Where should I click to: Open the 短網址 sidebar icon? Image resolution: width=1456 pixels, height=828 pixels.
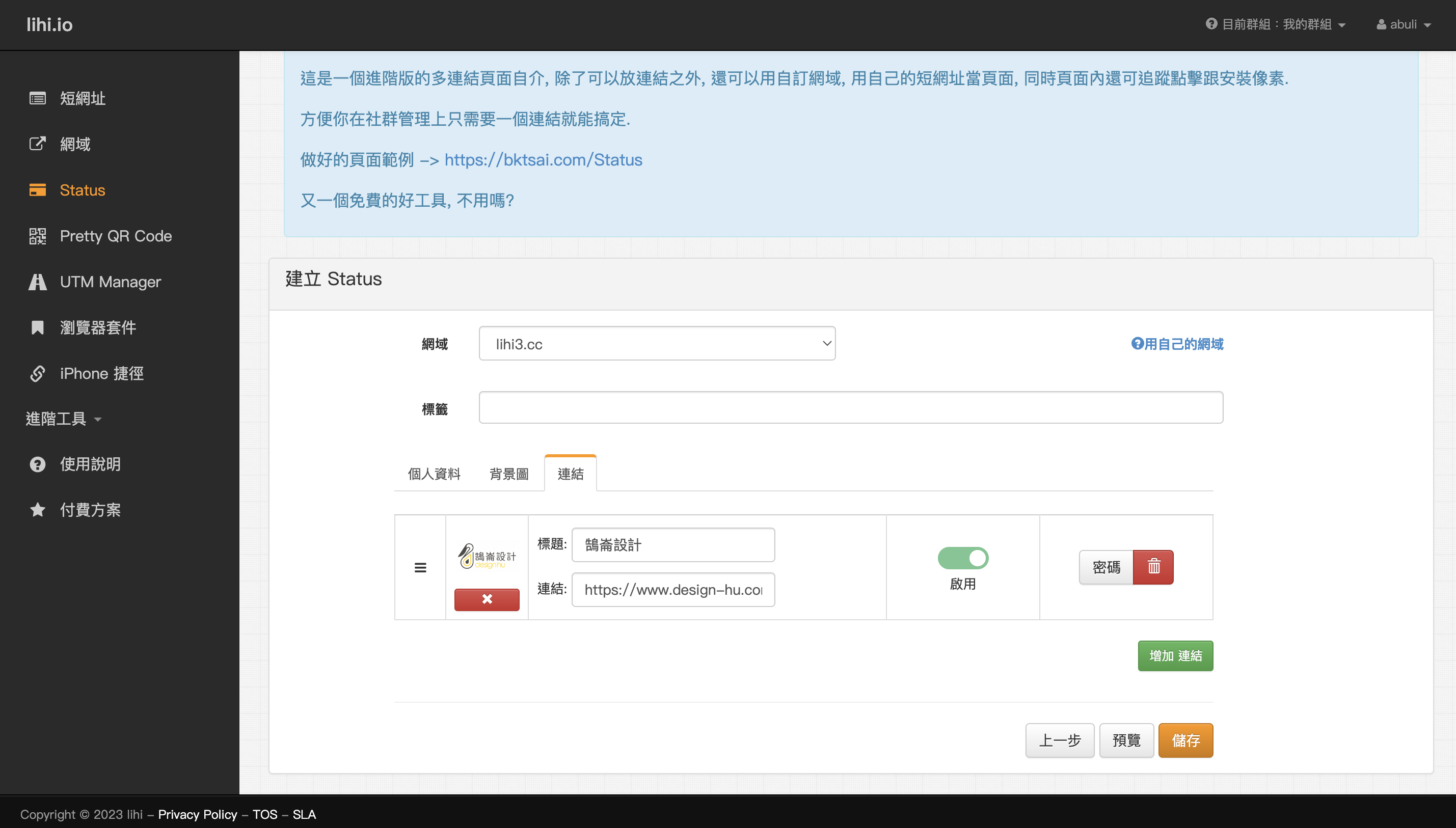tap(38, 98)
